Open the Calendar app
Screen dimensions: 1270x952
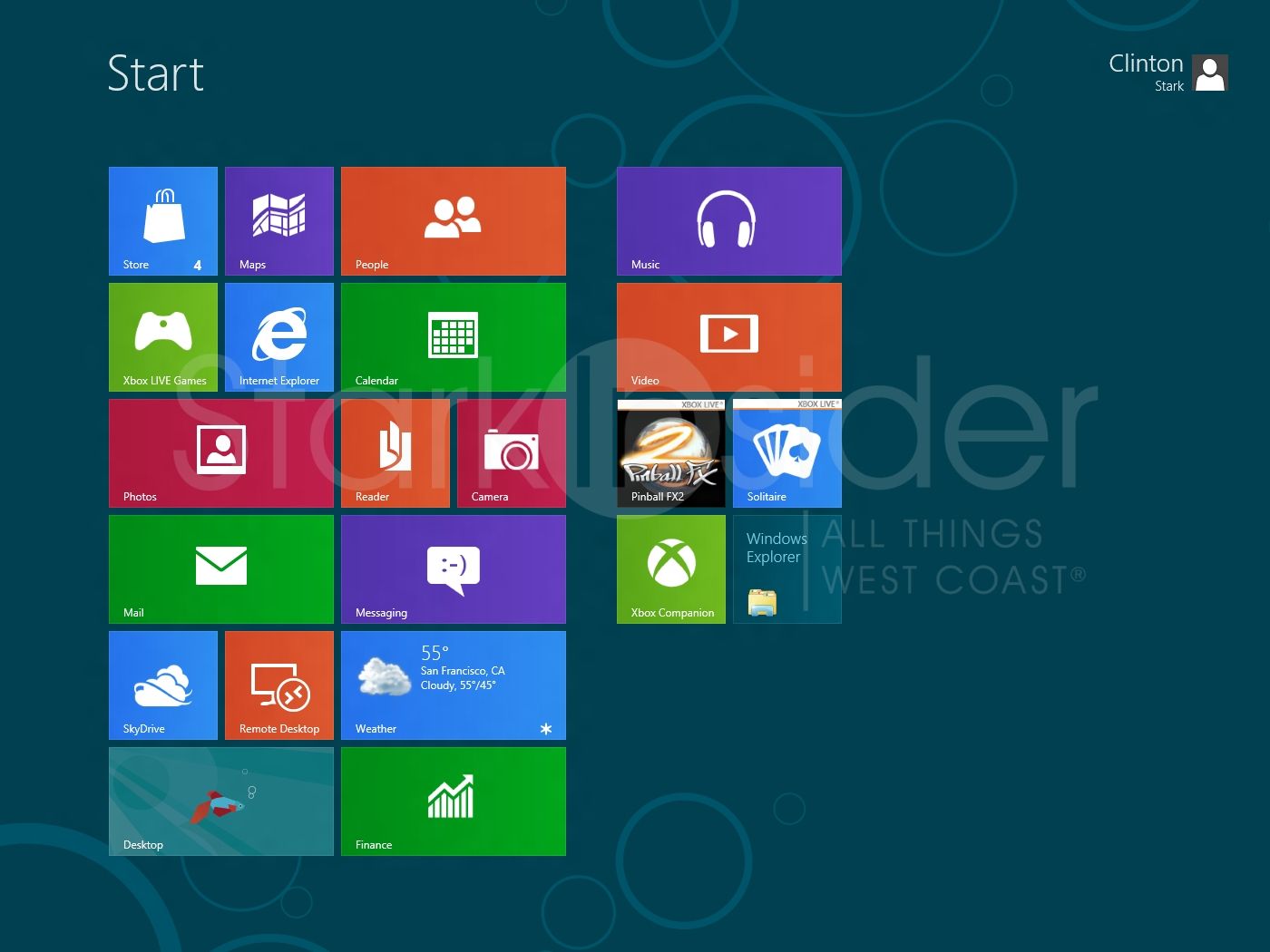pyautogui.click(x=453, y=336)
